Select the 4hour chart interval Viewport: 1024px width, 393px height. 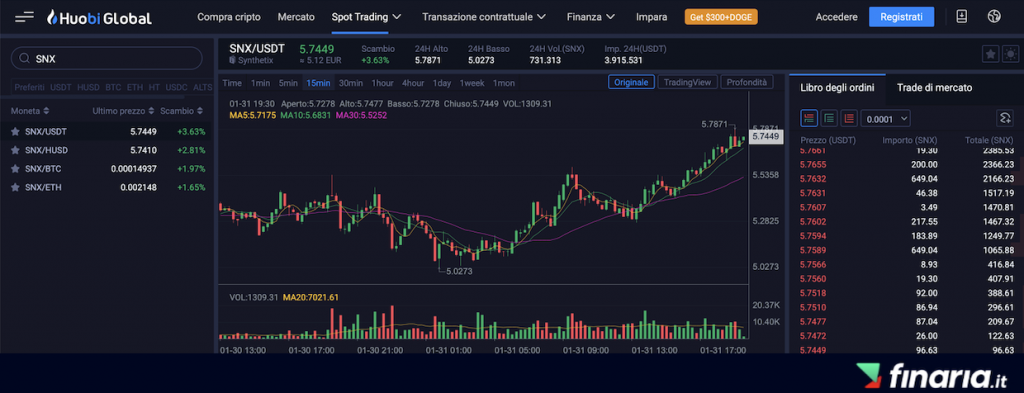[413, 83]
